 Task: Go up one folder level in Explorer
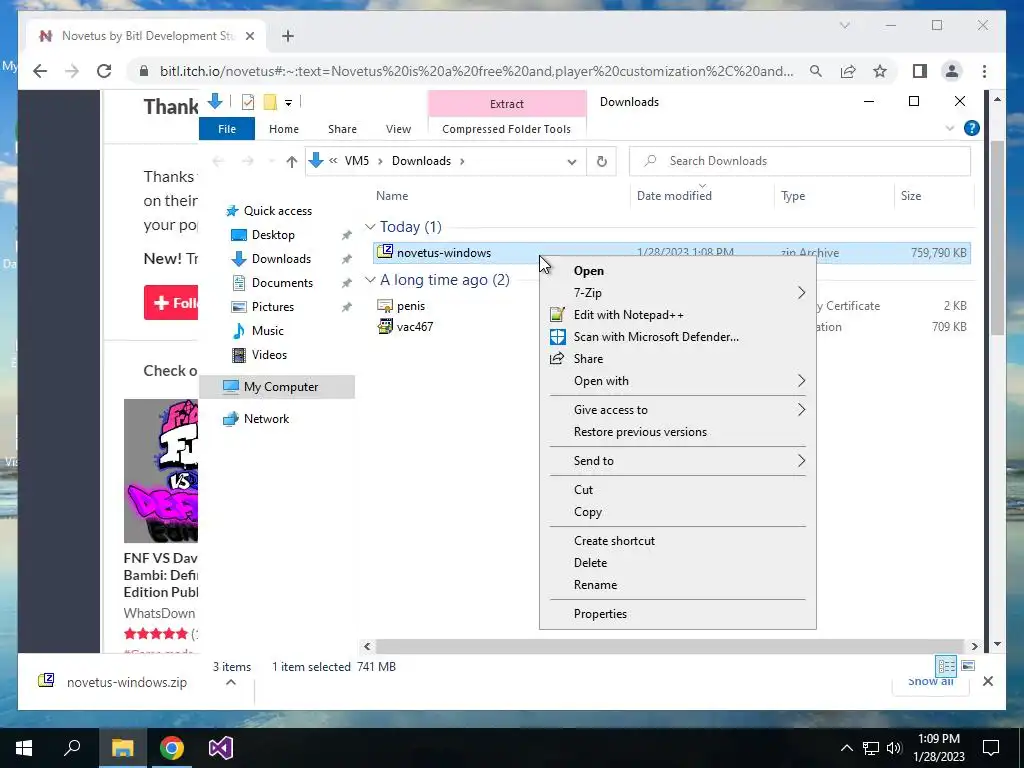(x=291, y=161)
